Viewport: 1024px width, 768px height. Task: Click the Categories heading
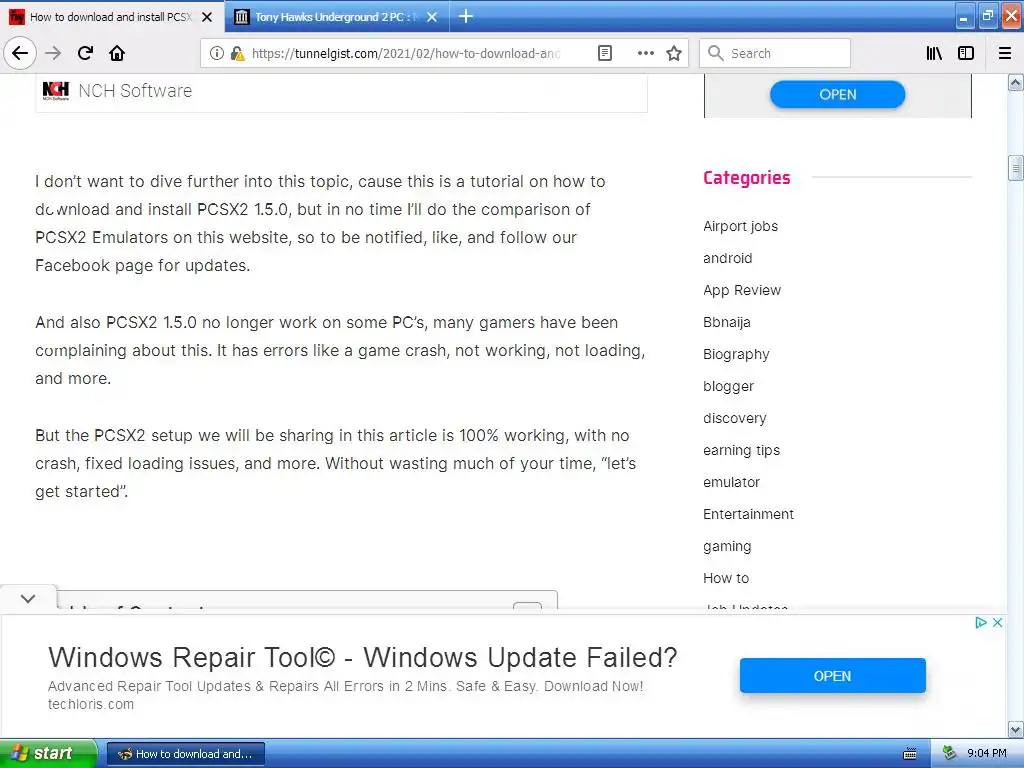pos(746,178)
